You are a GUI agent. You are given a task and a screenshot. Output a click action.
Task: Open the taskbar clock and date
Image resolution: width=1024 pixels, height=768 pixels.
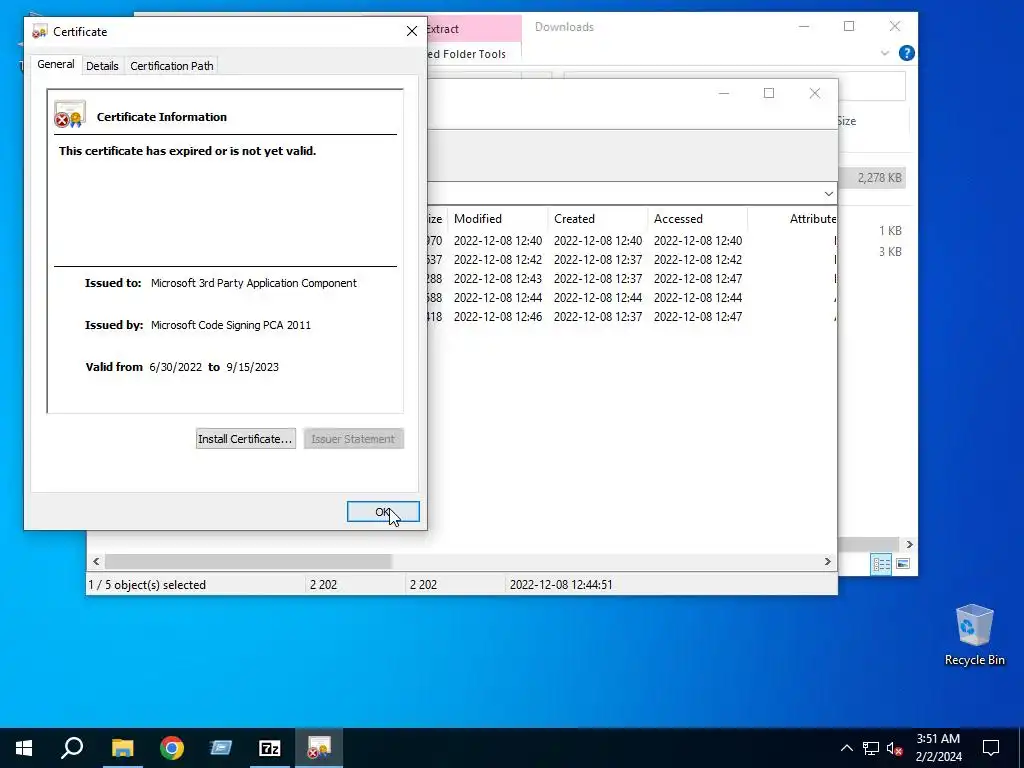tap(938, 748)
